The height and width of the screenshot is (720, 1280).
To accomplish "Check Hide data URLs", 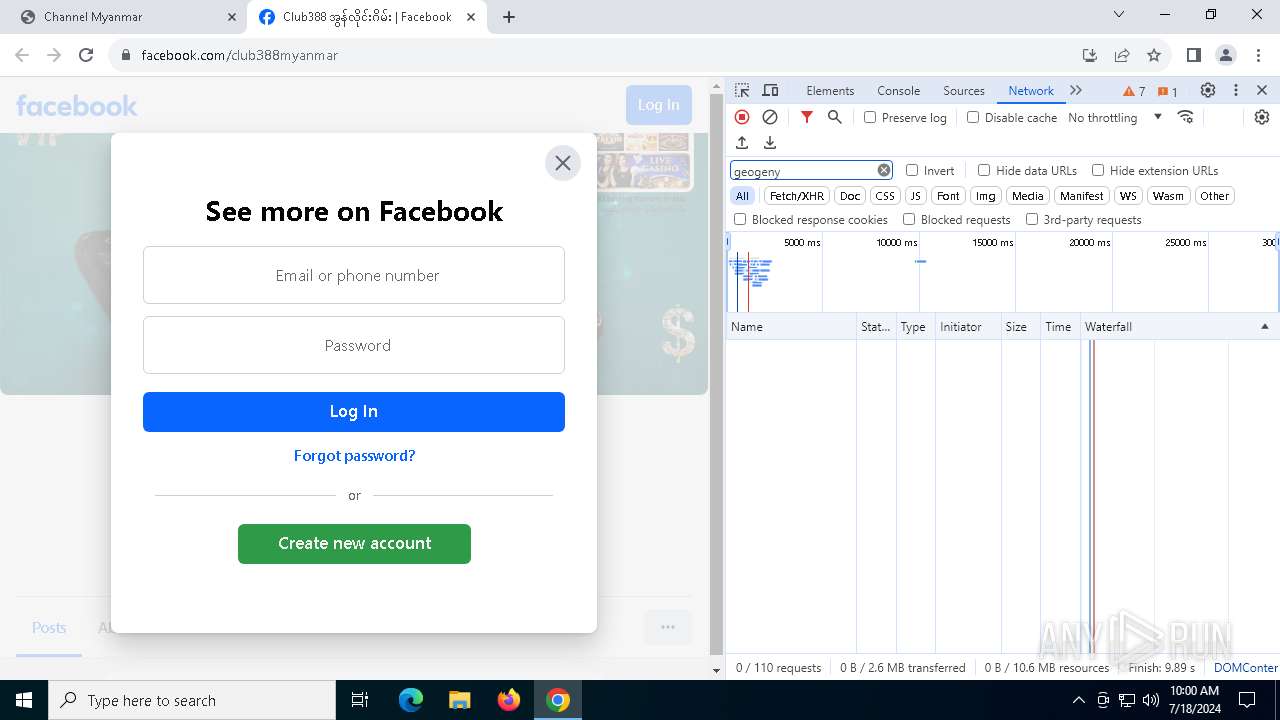I will pyautogui.click(x=984, y=170).
